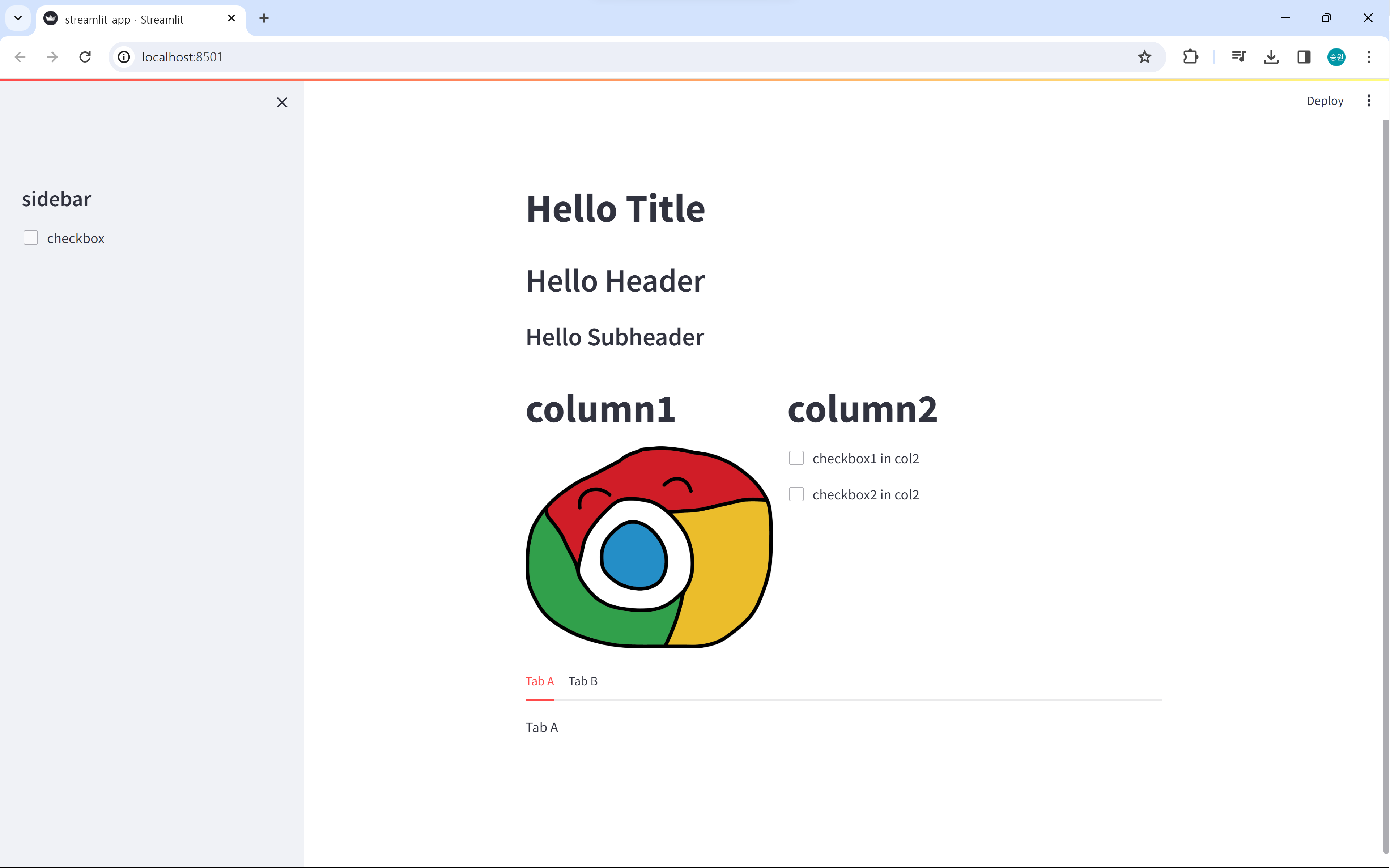This screenshot has width=1390, height=868.
Task: Close the Streamlit sidebar panel
Action: click(x=282, y=102)
